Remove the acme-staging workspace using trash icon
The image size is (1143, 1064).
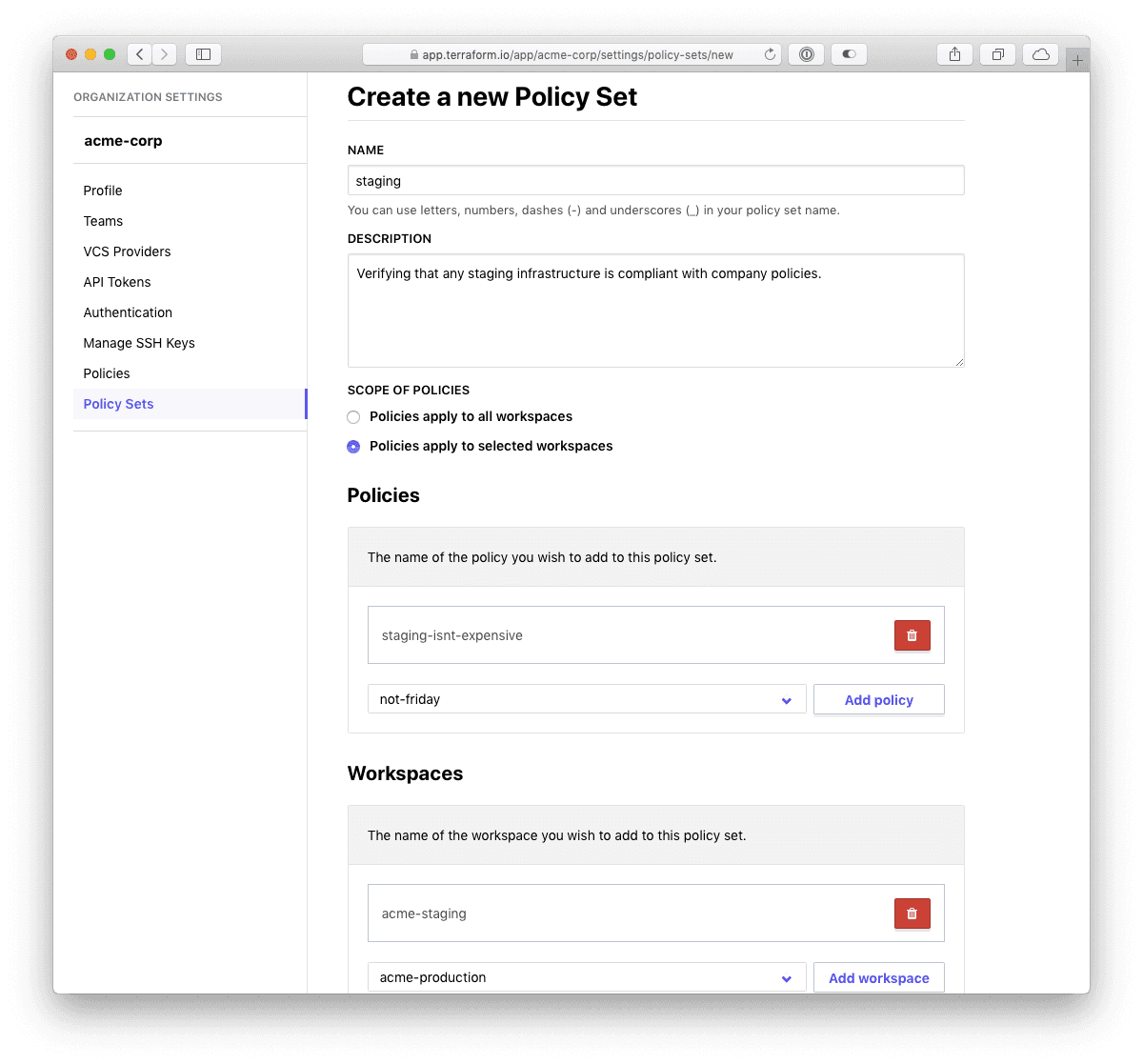click(912, 913)
